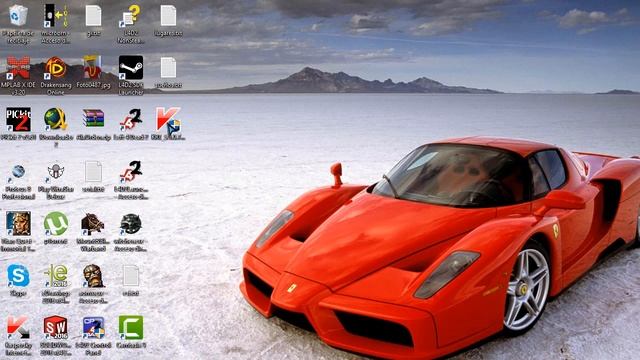Open the small blue globe shortcut

click(18, 172)
